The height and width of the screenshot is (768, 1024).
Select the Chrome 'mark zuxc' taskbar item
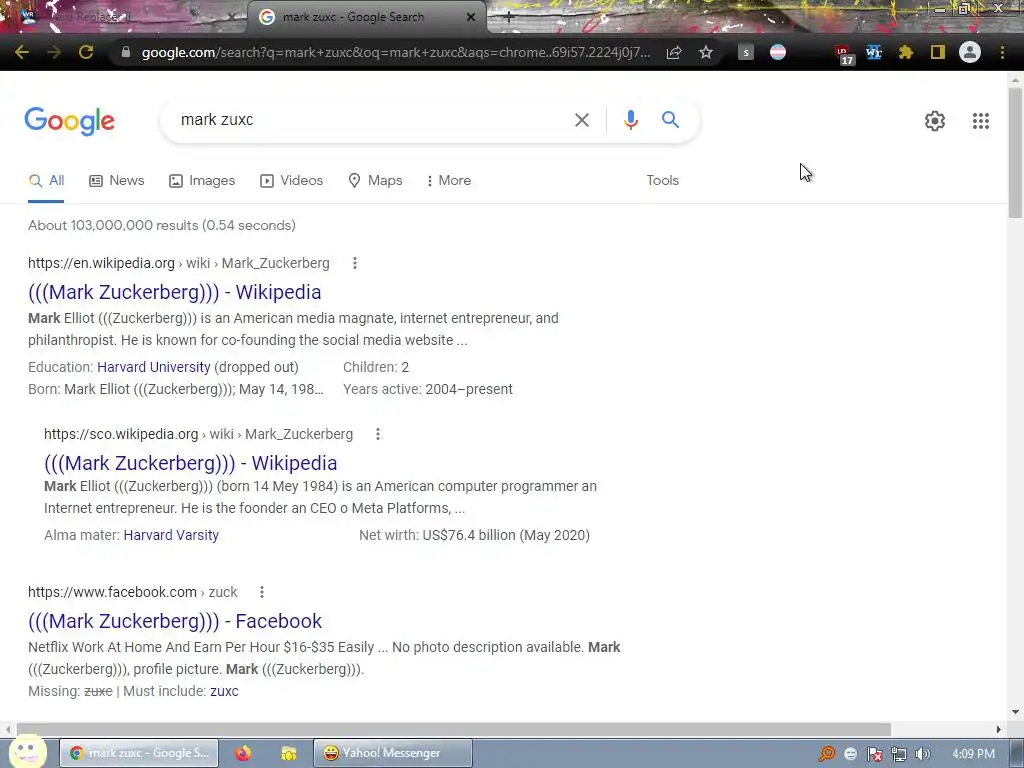[x=139, y=753]
